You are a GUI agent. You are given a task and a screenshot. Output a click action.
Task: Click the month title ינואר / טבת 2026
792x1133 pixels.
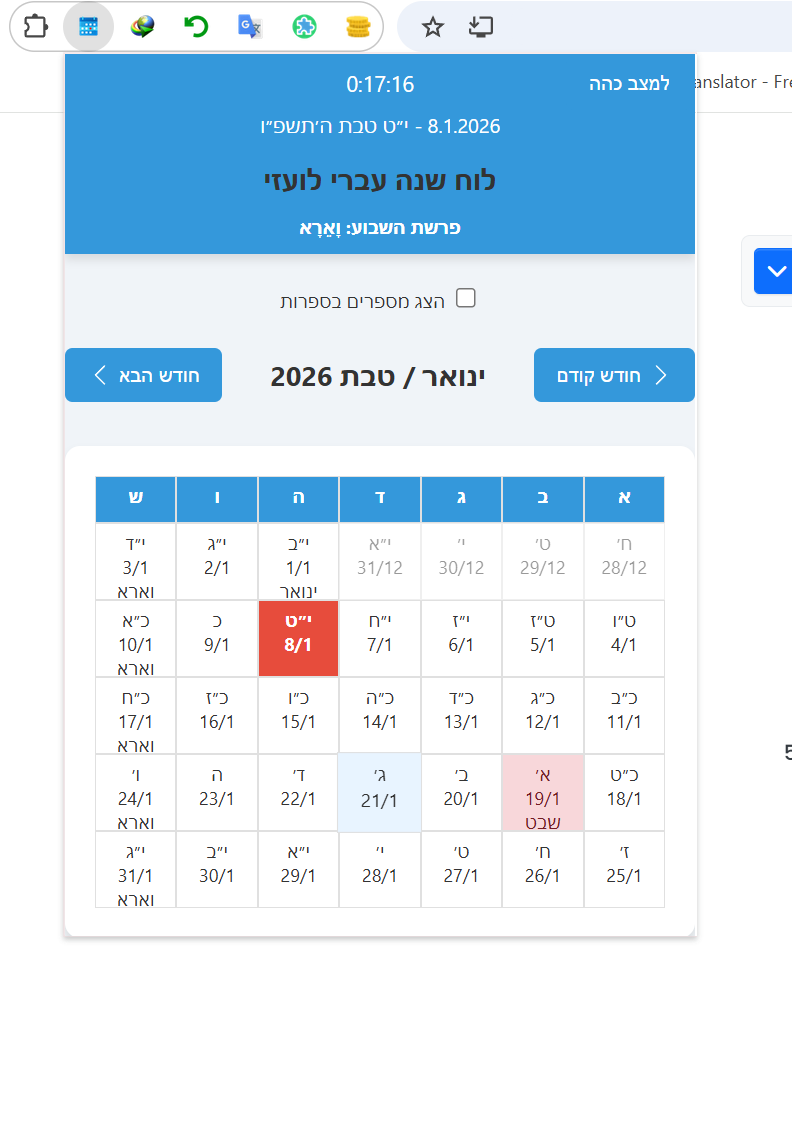click(378, 377)
